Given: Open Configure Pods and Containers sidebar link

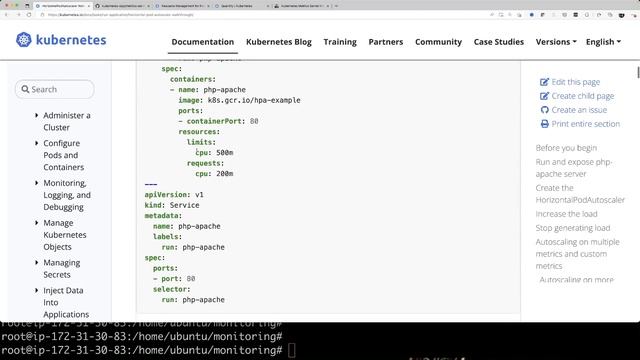Looking at the screenshot, I should click(63, 155).
